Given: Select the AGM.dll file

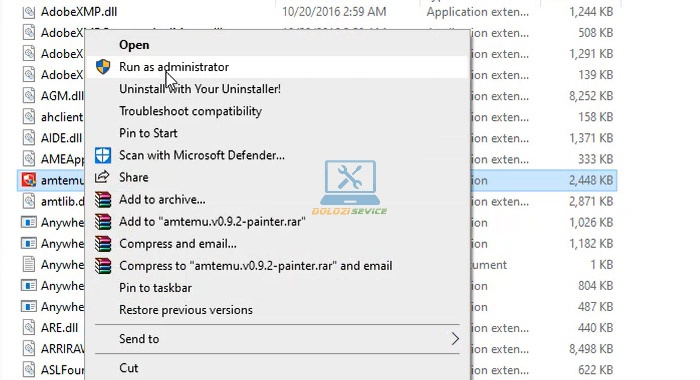Looking at the screenshot, I should click(62, 96).
